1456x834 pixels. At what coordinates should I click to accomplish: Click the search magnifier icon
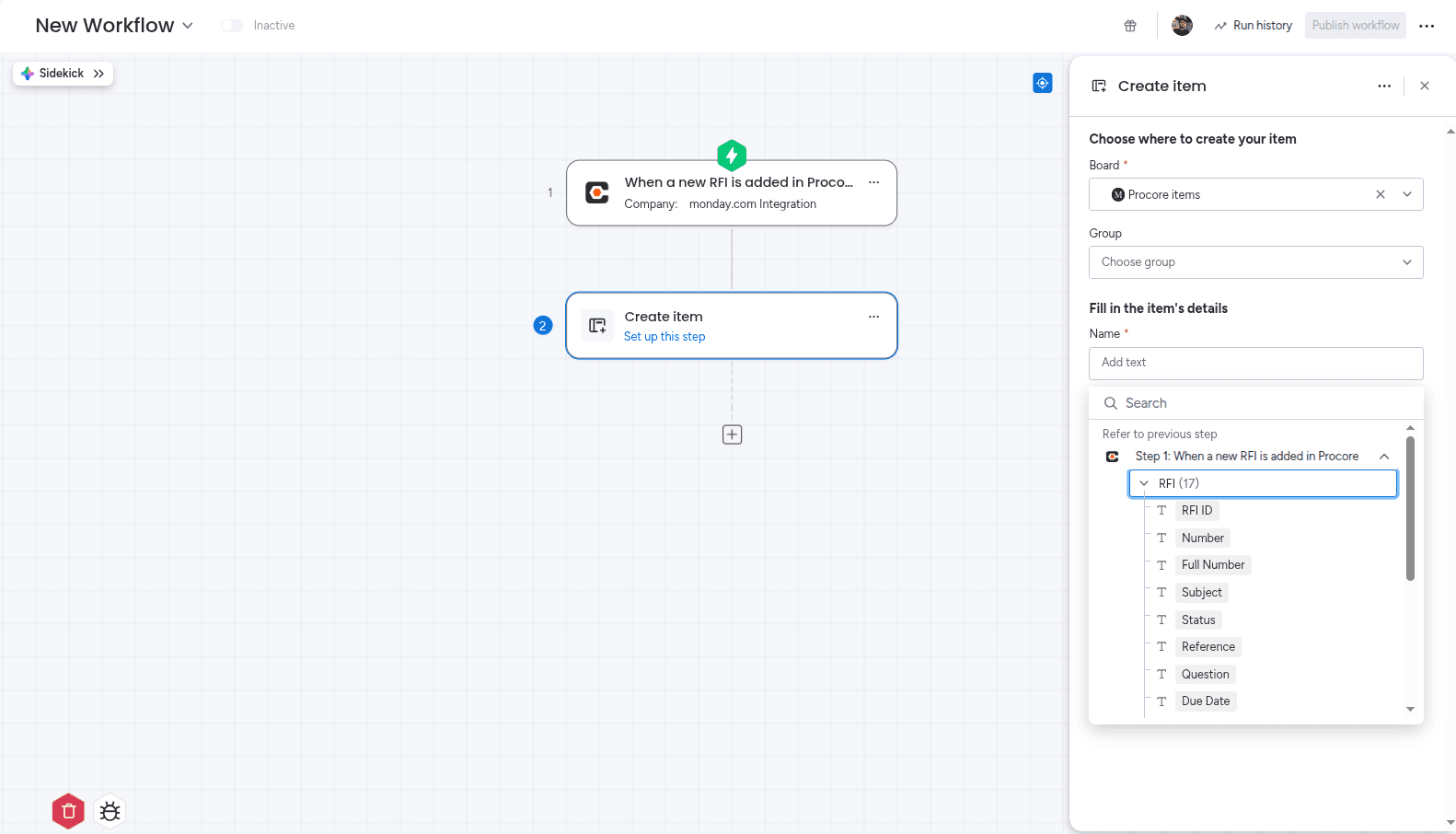tap(1110, 403)
